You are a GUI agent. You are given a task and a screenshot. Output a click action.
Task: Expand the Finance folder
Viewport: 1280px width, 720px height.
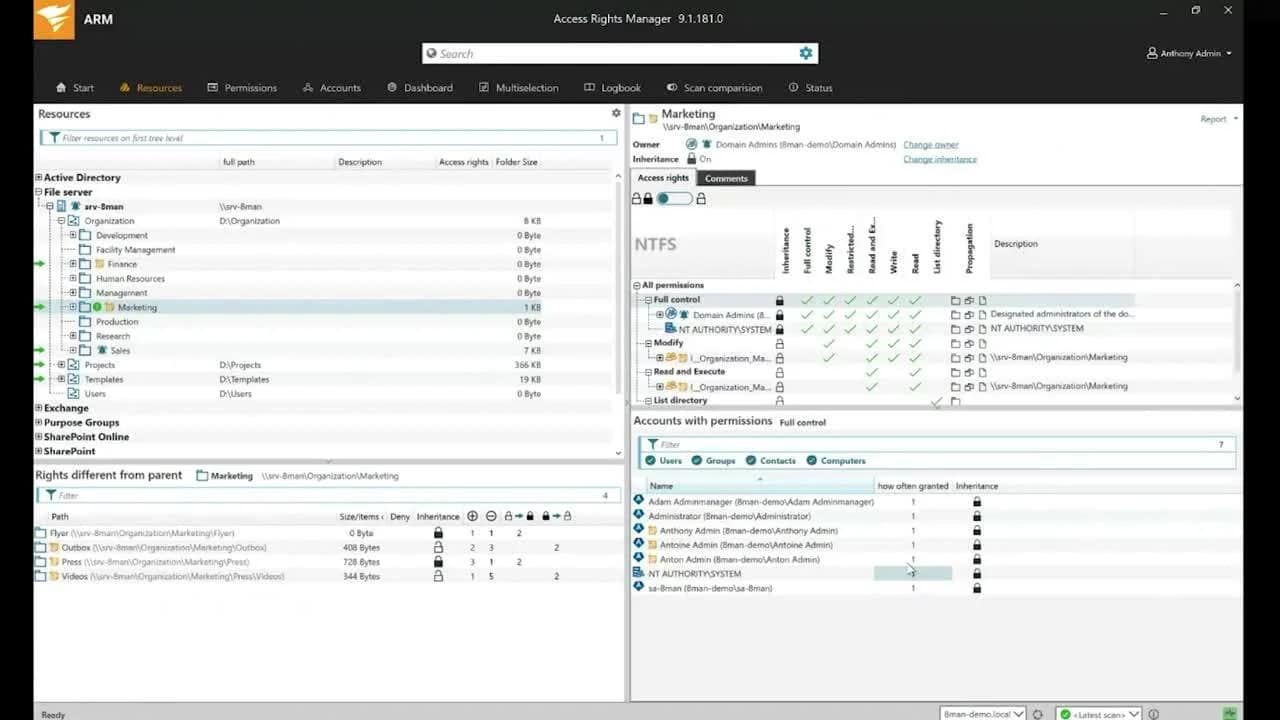click(73, 264)
